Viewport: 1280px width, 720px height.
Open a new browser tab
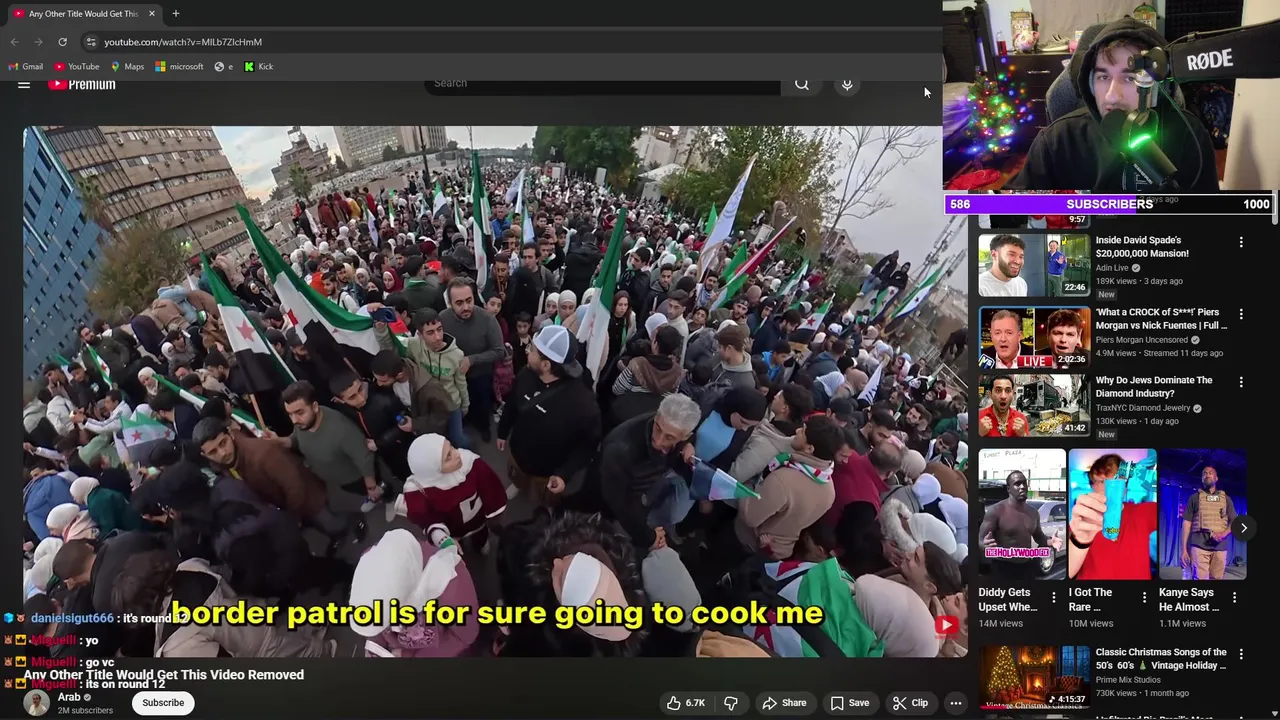click(176, 13)
